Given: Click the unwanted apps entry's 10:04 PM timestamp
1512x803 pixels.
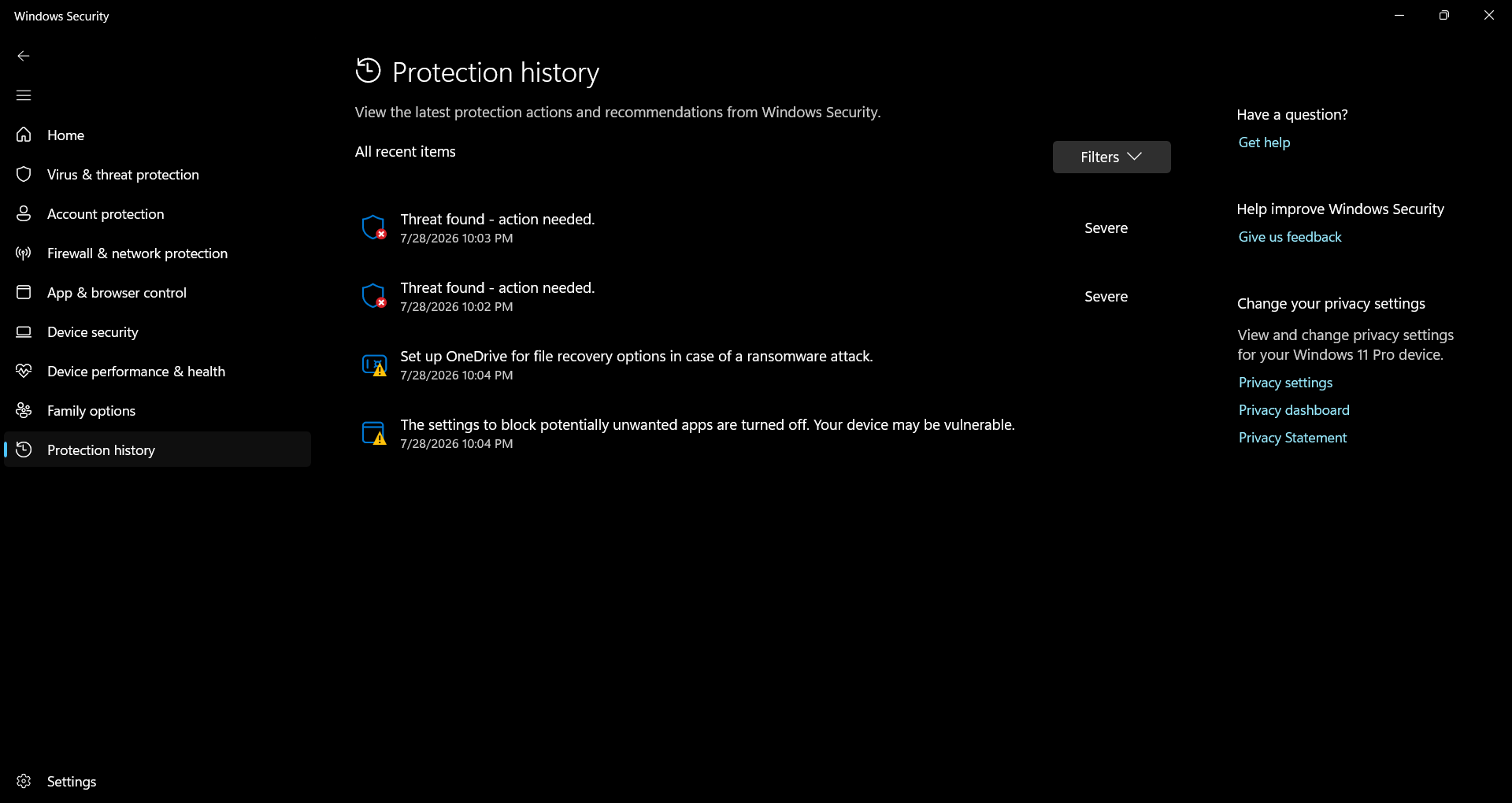Looking at the screenshot, I should (456, 444).
